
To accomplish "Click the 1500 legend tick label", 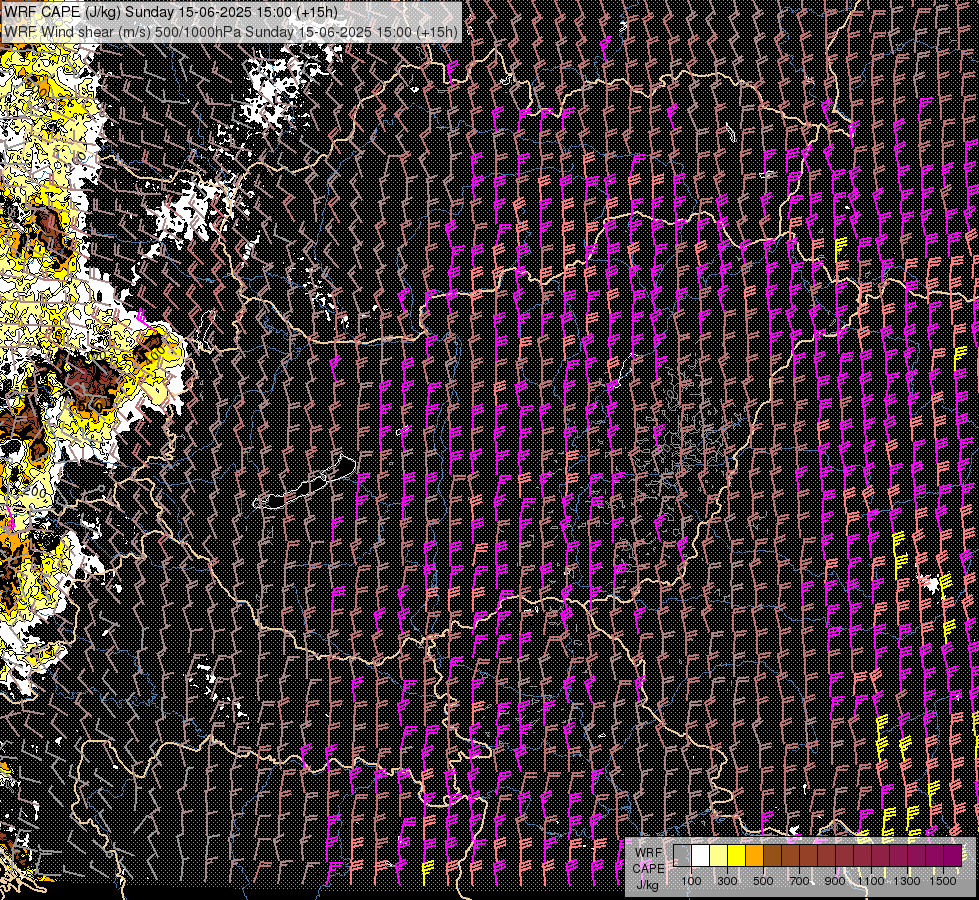I will click(x=943, y=881).
